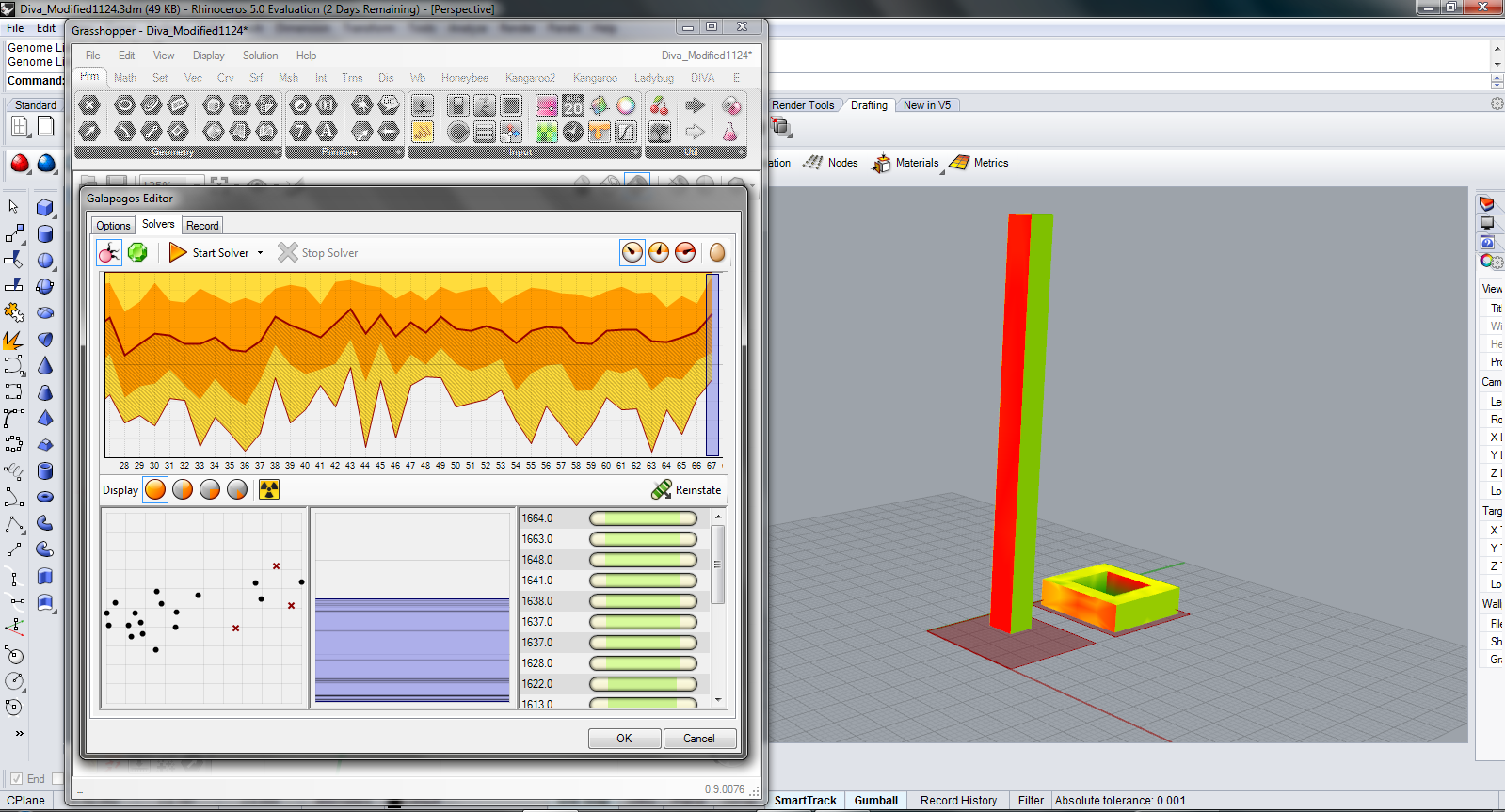Click Record History in status bar
This screenshot has width=1505, height=812.
[x=958, y=801]
